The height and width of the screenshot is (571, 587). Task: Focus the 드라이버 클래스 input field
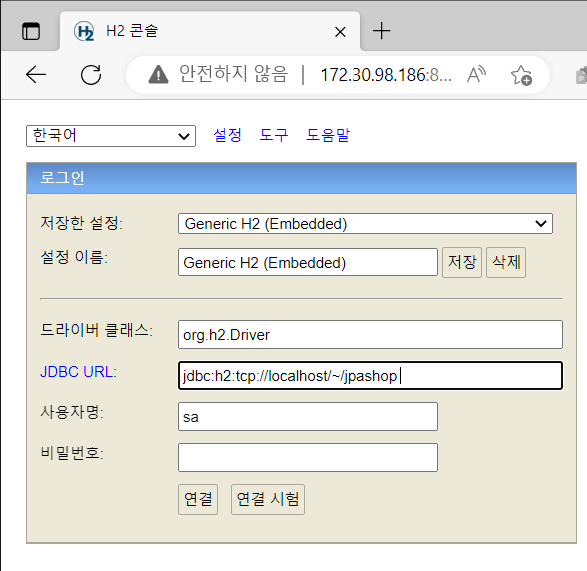[370, 334]
